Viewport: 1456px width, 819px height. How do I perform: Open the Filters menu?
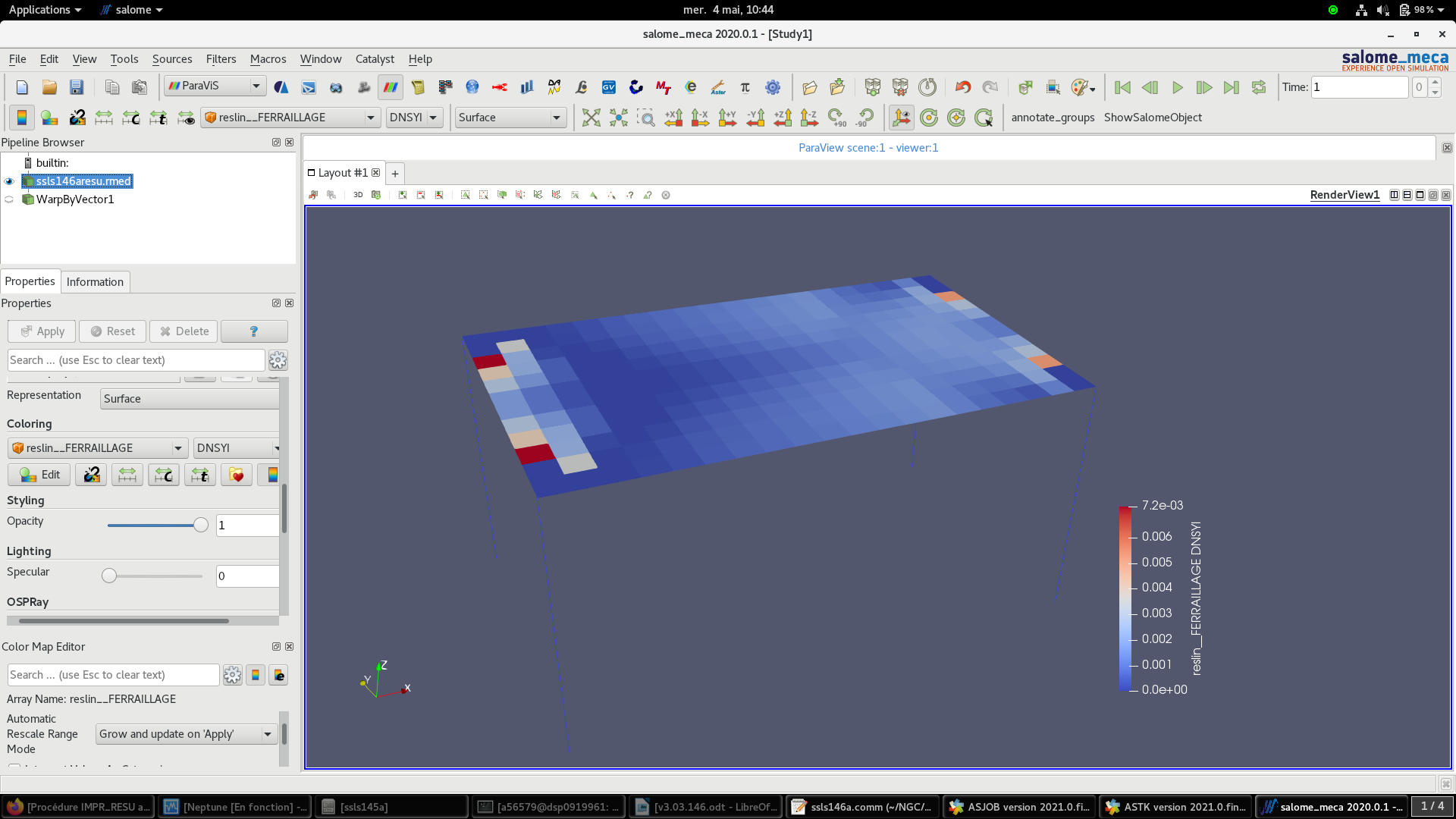[x=221, y=59]
